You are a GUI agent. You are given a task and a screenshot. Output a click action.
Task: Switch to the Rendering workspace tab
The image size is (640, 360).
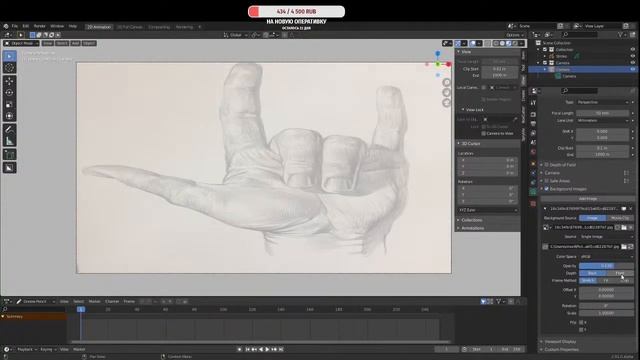pyautogui.click(x=184, y=27)
